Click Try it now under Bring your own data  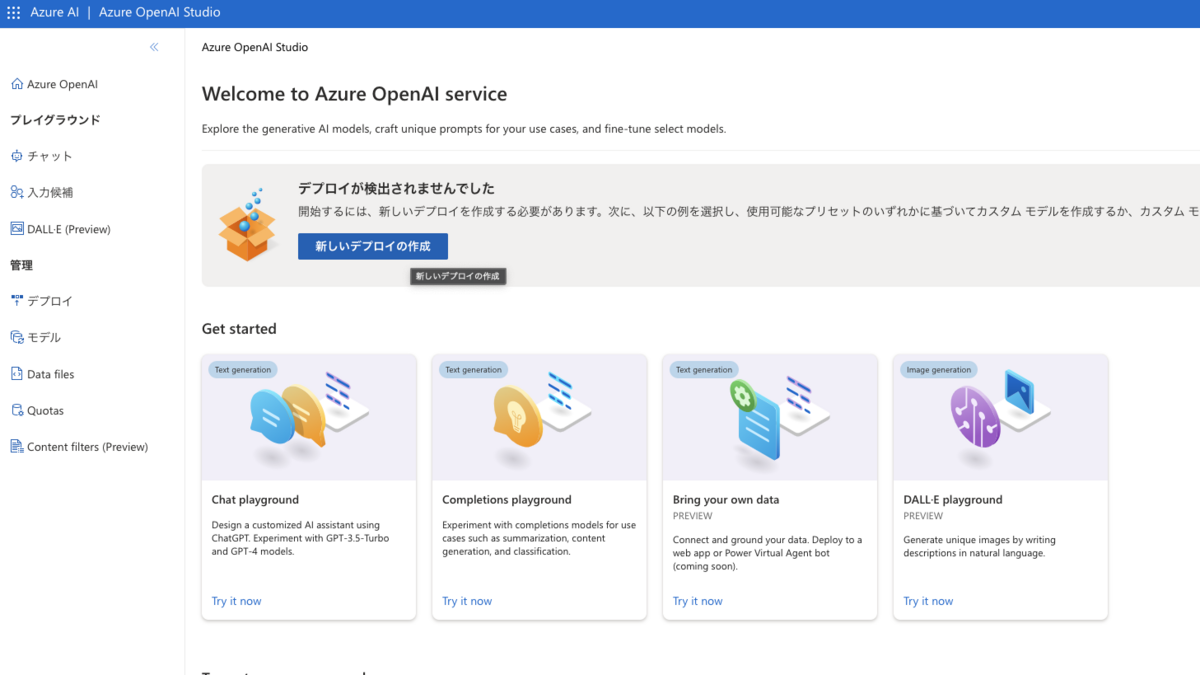click(x=698, y=601)
